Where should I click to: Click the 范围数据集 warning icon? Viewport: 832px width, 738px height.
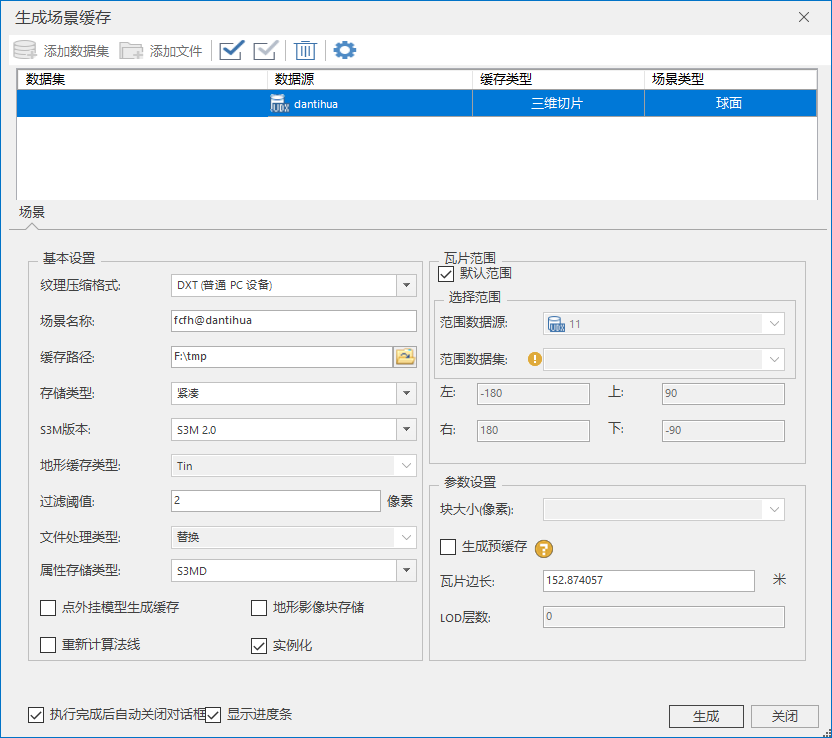(534, 359)
